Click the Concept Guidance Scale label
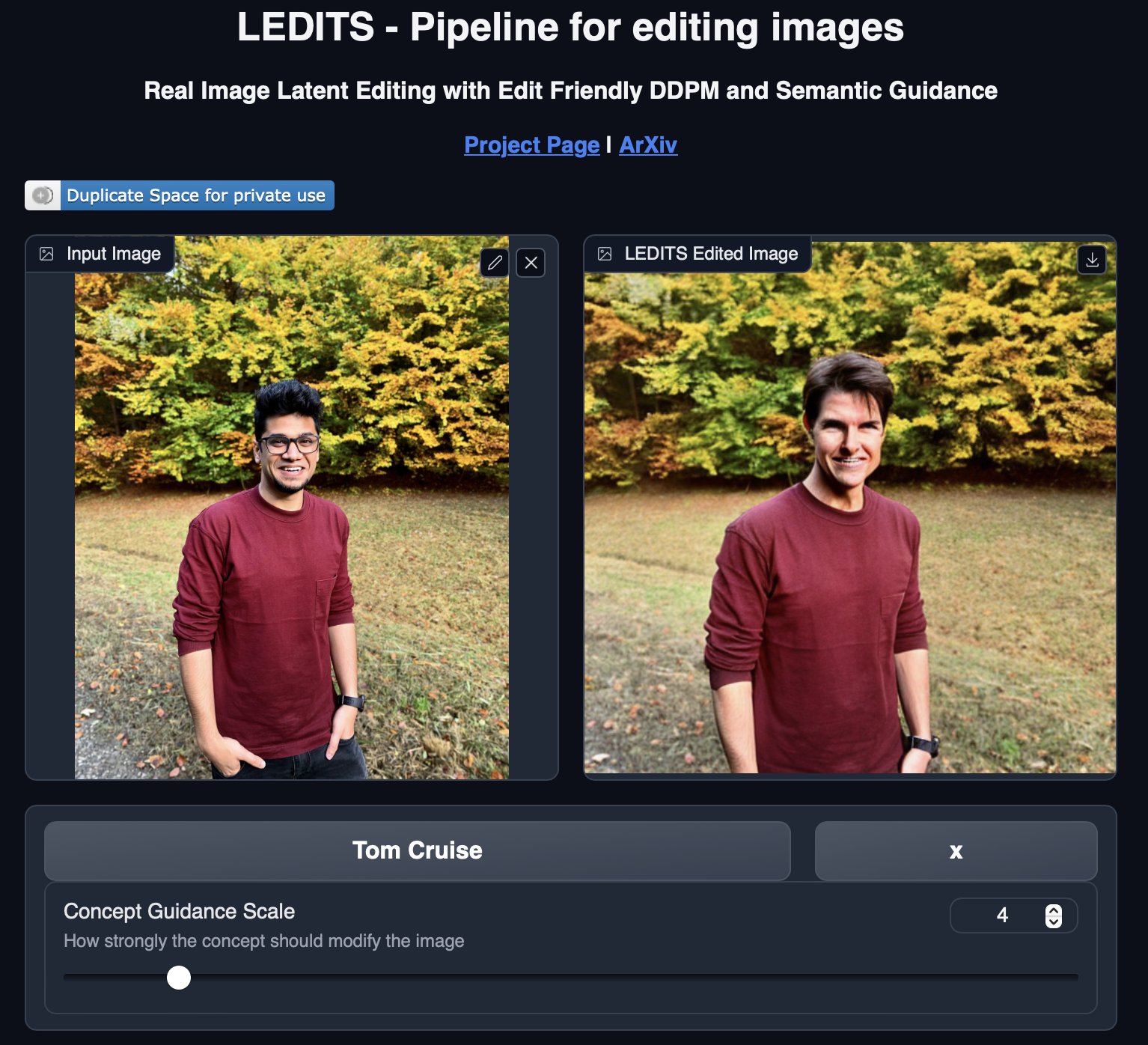Screen dimensions: 1148x1045 (179, 911)
